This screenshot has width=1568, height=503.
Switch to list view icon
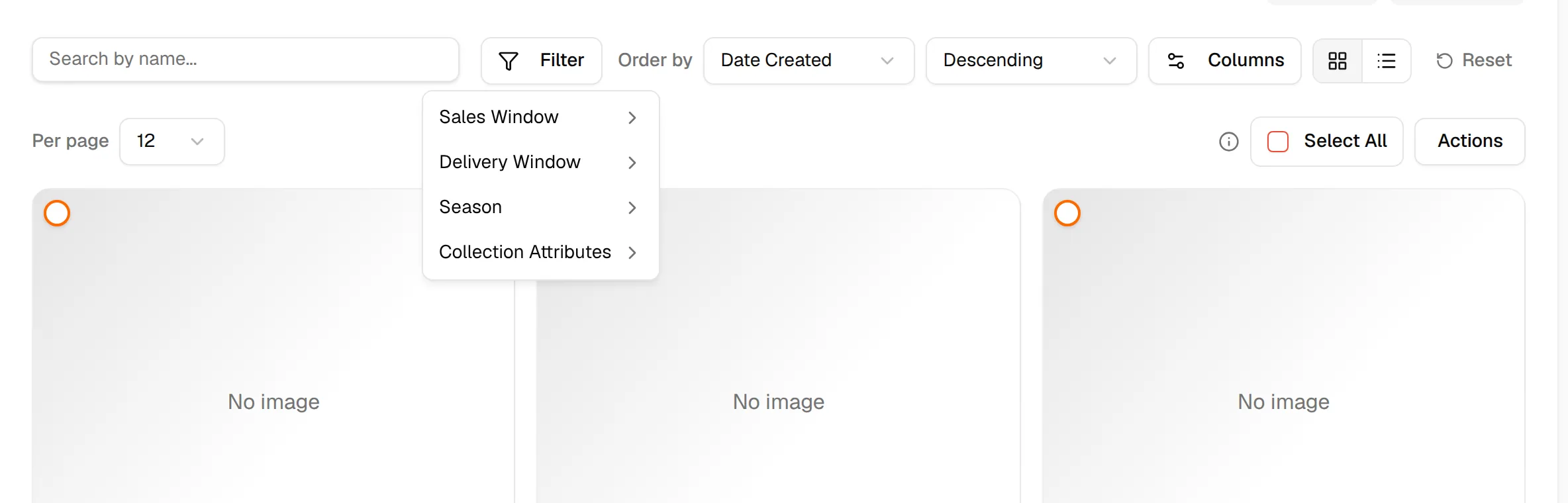[1386, 61]
